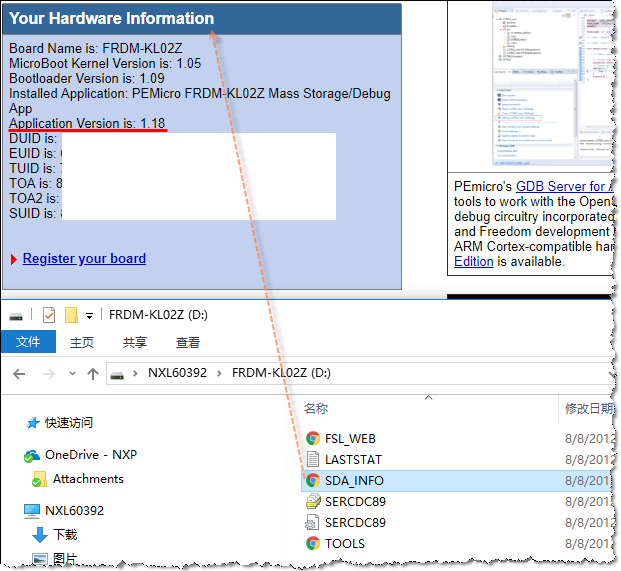Click the Forward navigation arrow
The image size is (621, 571).
[49, 374]
